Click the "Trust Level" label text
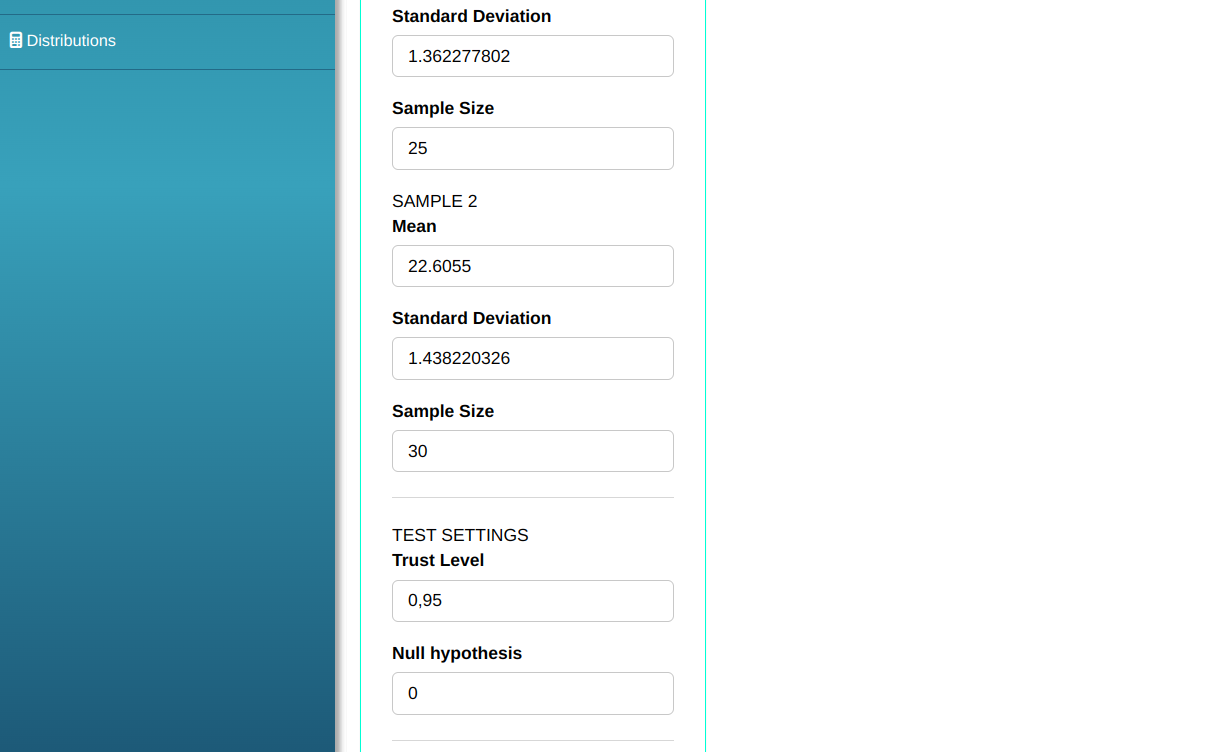This screenshot has height=752, width=1207. point(438,560)
